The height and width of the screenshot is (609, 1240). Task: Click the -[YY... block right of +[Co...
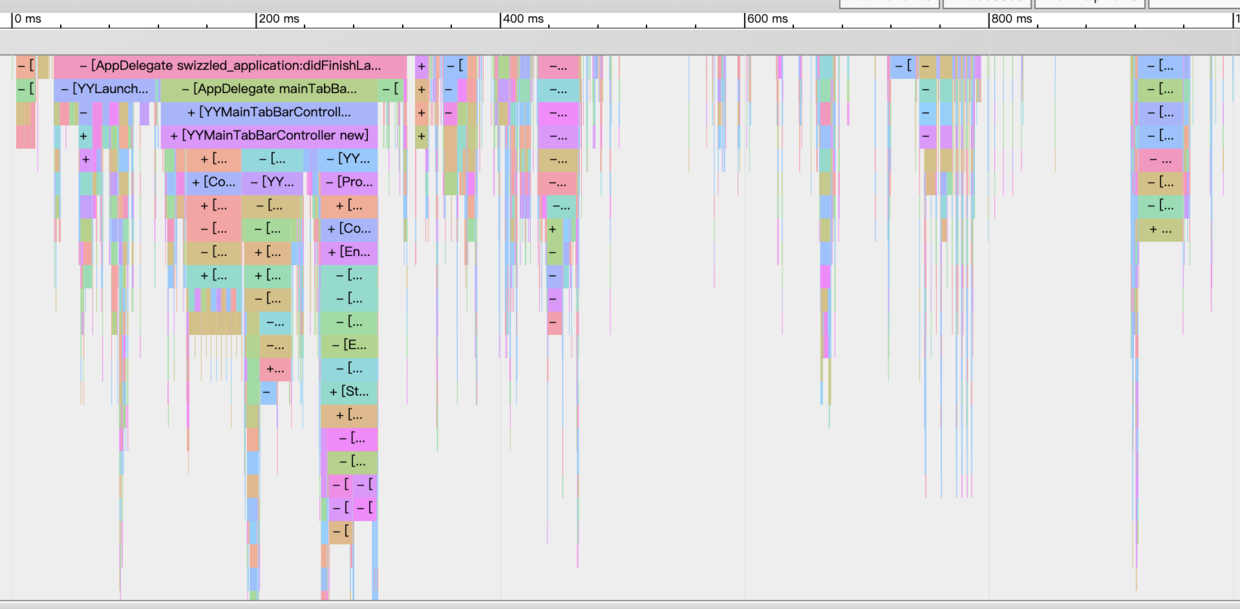[x=272, y=182]
